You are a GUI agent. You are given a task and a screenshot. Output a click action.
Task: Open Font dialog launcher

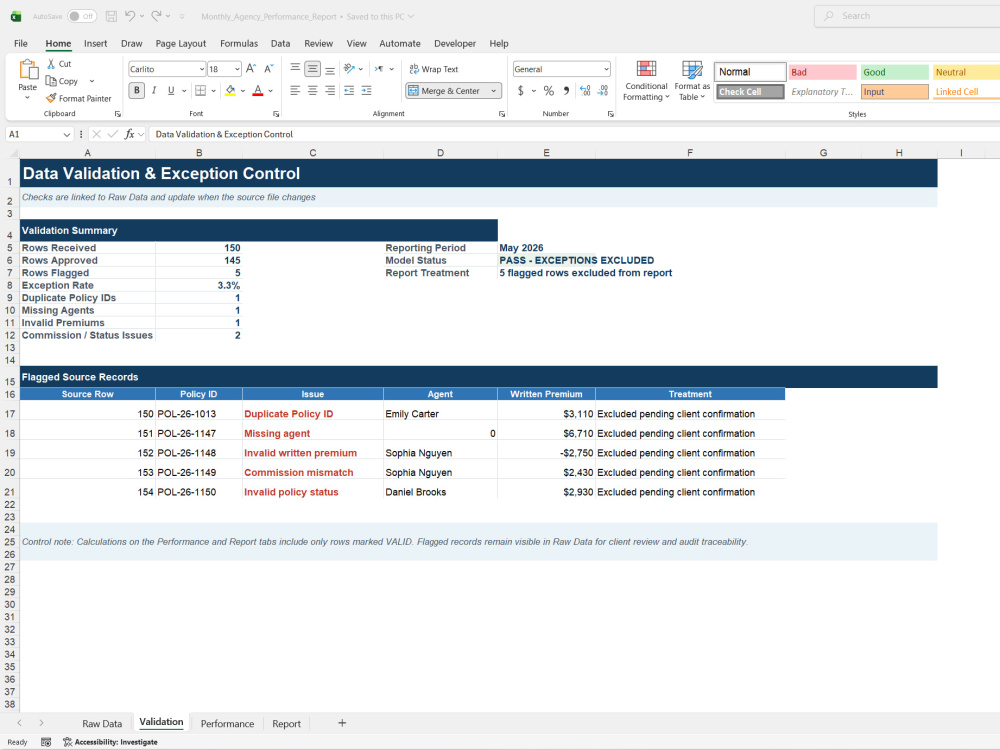(x=276, y=114)
